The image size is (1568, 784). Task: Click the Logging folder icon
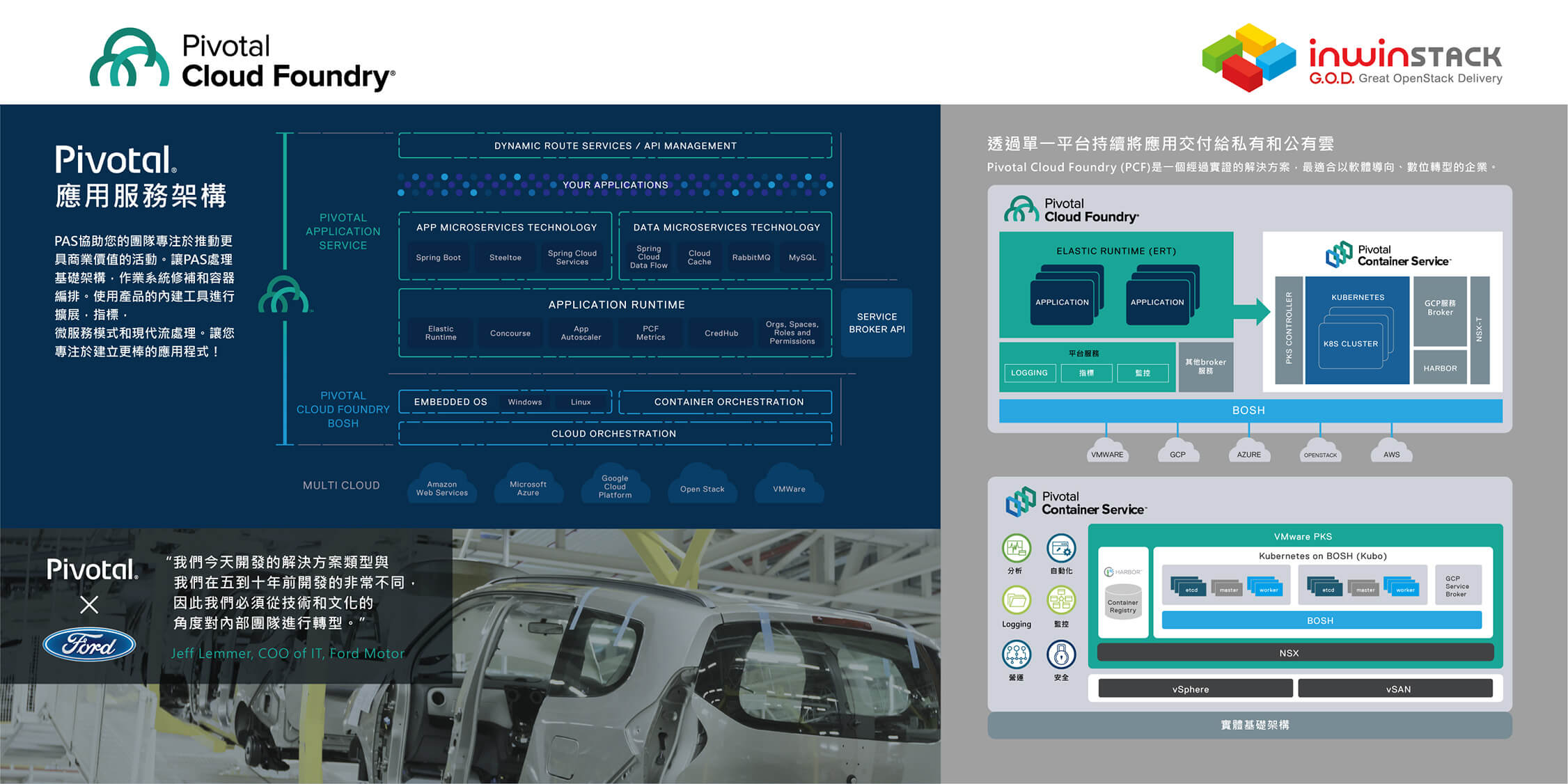1016,600
